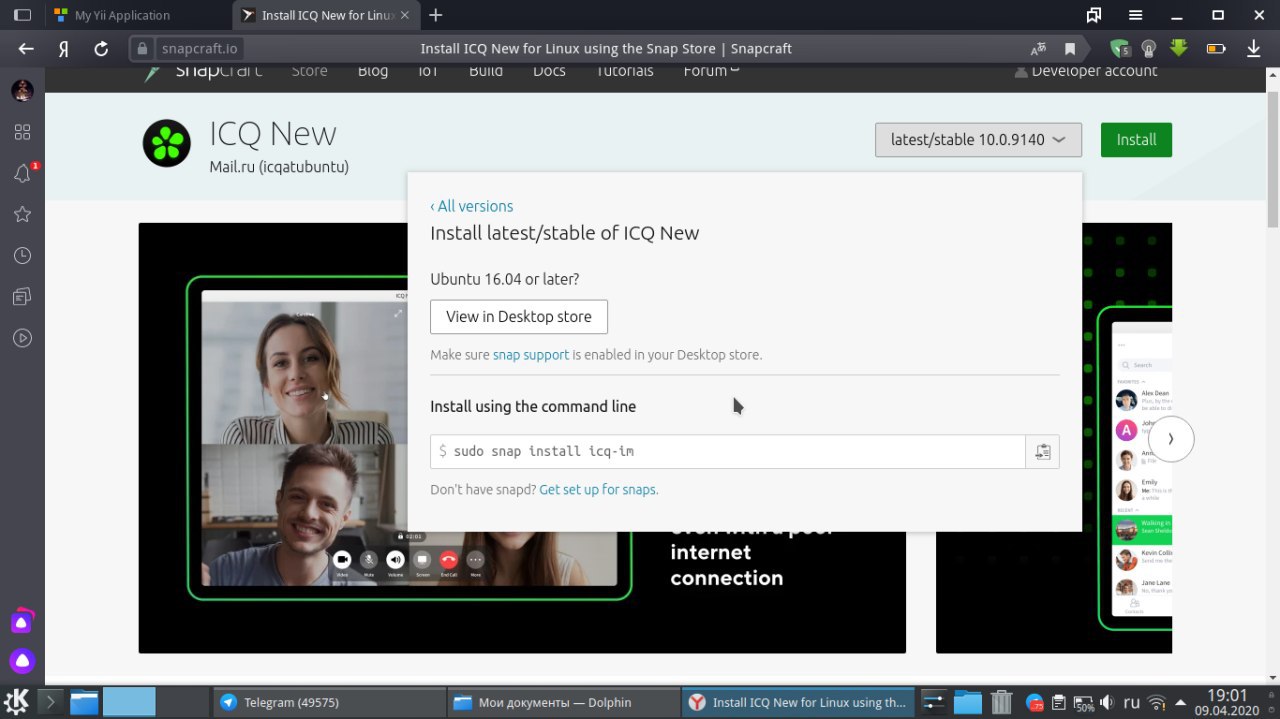This screenshot has height=719, width=1280.
Task: Change keyboard layout ru indicator
Action: click(x=1132, y=702)
